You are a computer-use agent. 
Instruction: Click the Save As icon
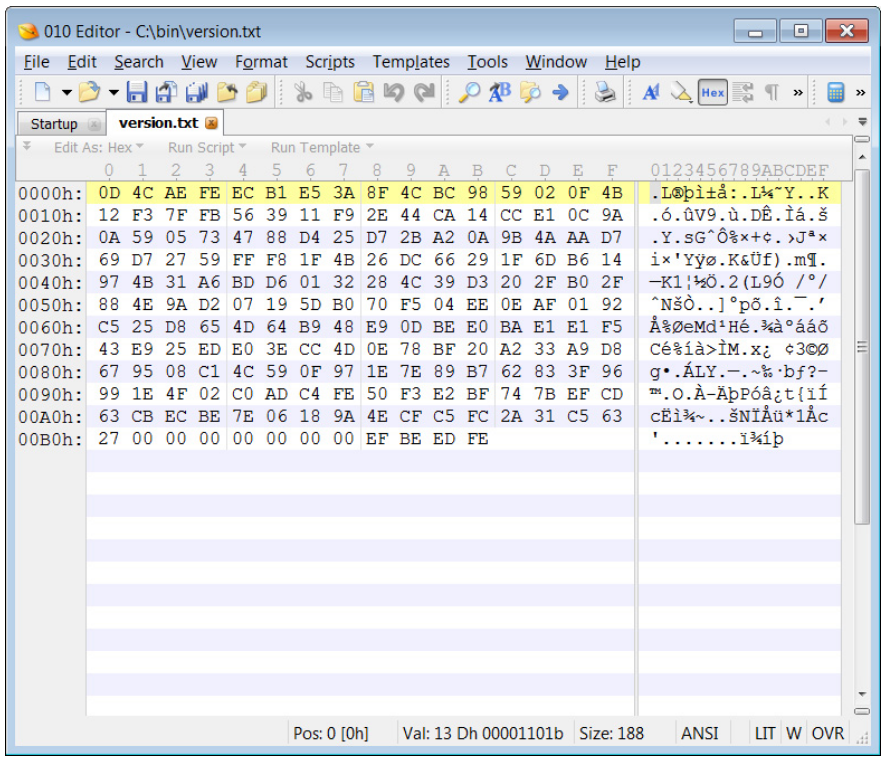tap(166, 92)
